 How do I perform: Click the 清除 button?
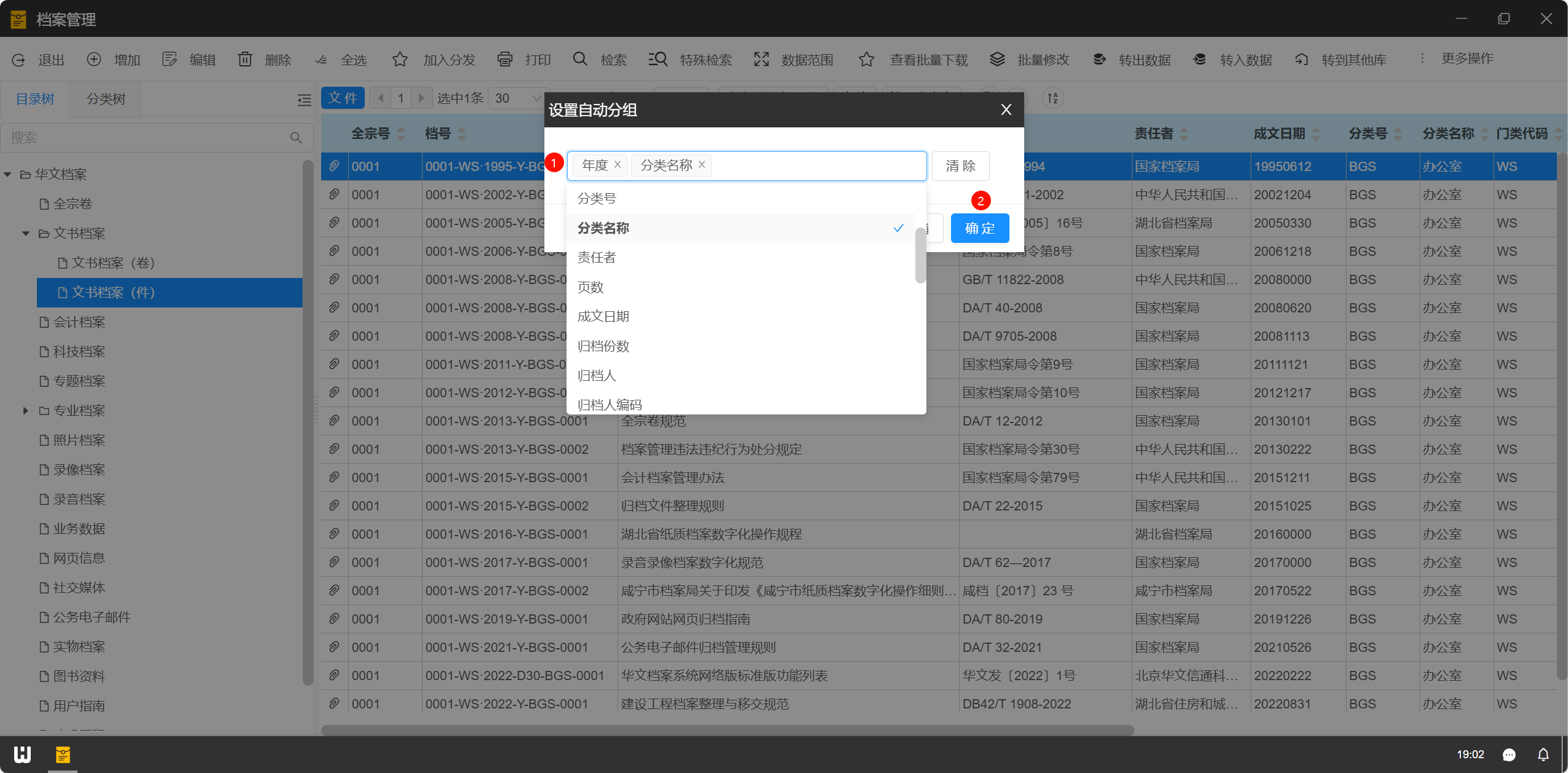tap(960, 165)
